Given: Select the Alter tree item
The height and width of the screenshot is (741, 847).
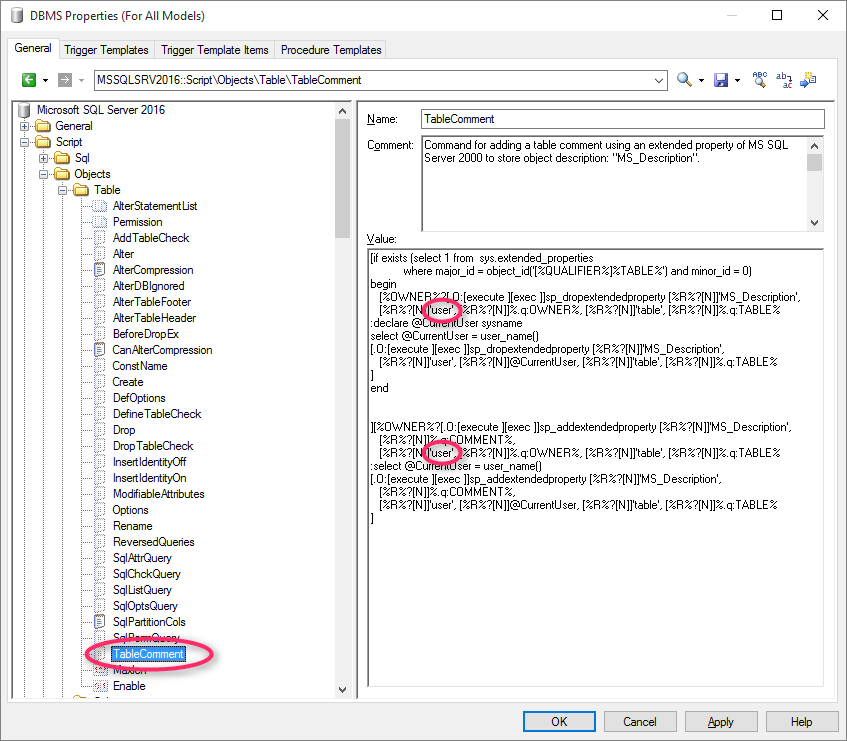Looking at the screenshot, I should pyautogui.click(x=123, y=254).
